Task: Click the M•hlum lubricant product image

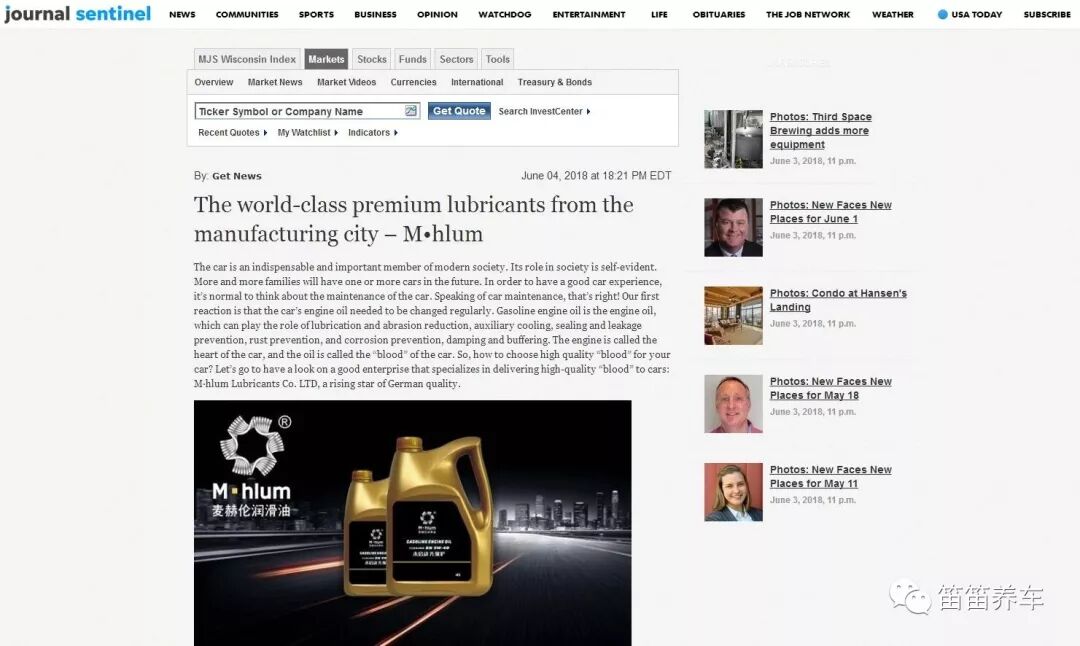Action: [413, 523]
